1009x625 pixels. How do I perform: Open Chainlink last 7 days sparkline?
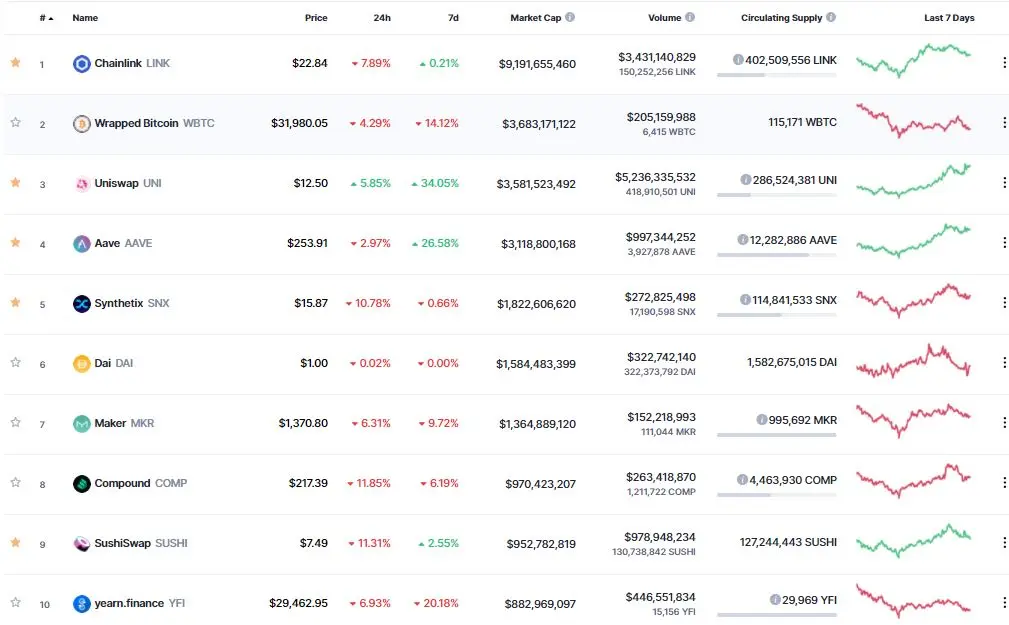[x=913, y=60]
